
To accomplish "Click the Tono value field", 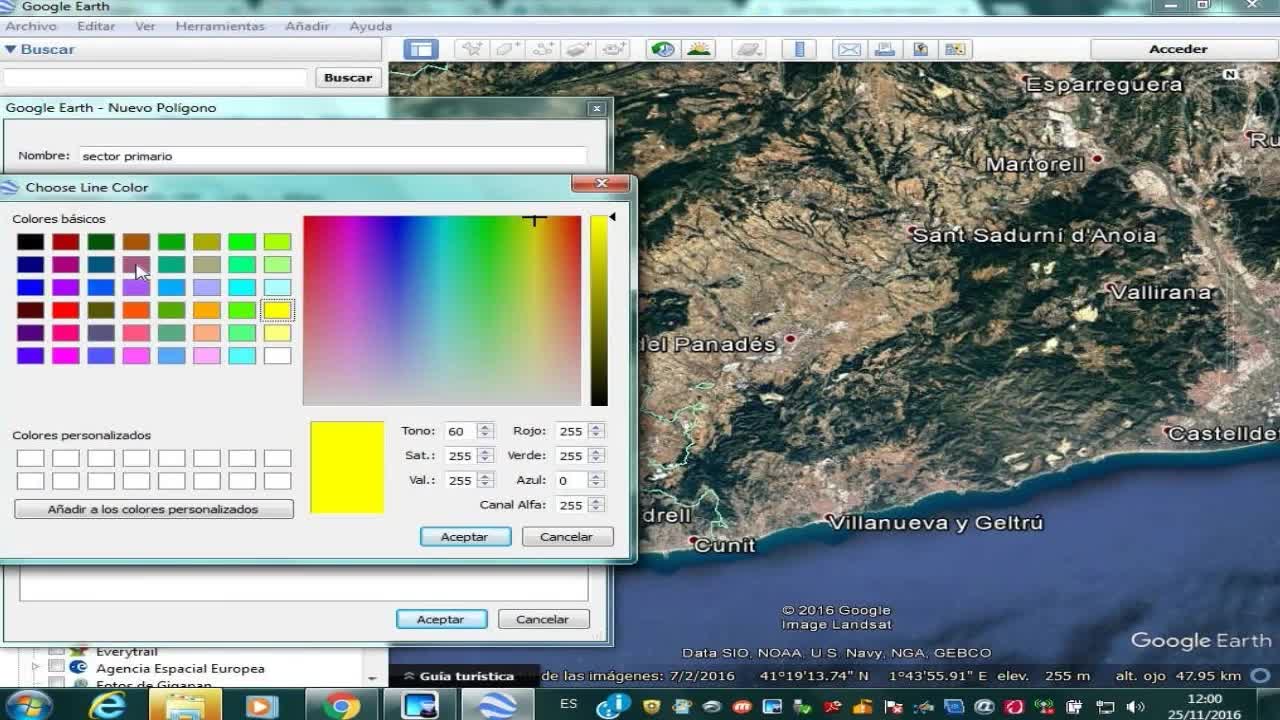I will pos(461,431).
